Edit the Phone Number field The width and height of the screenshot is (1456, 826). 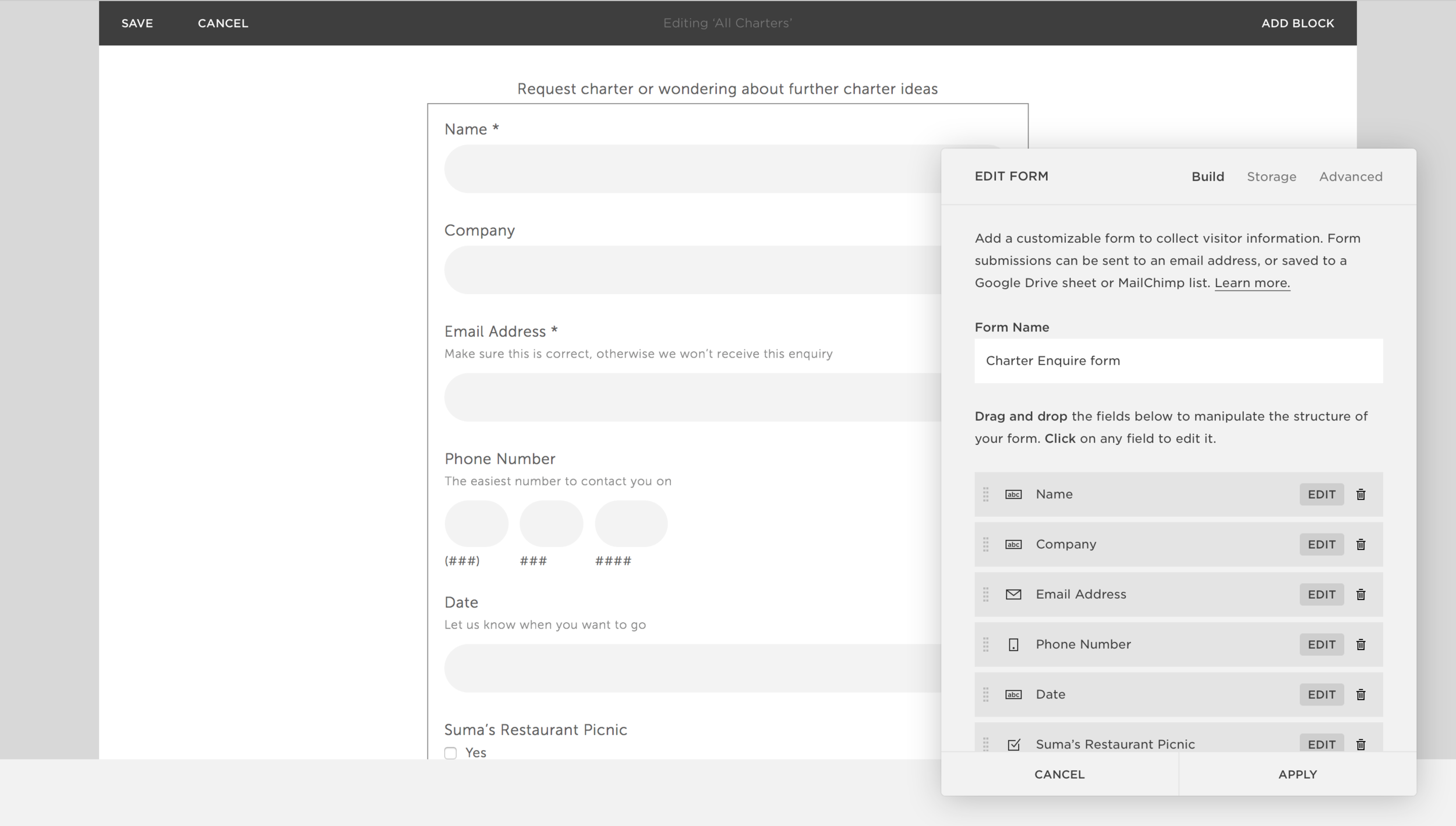click(x=1321, y=644)
